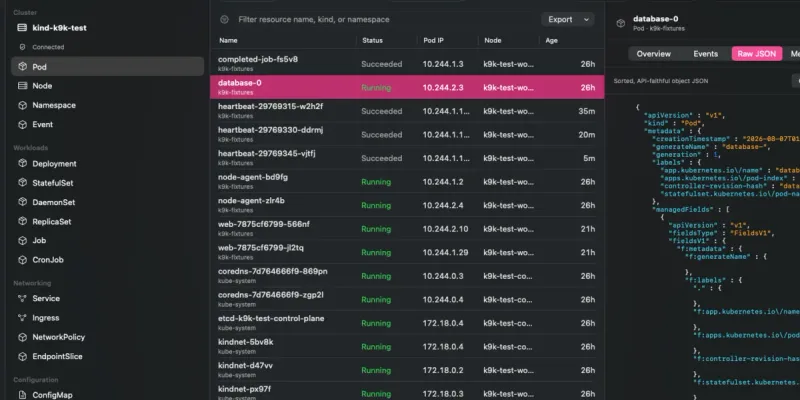This screenshot has height=400, width=800.
Task: Select the etcd-k9k-test-control-plane pod row
Action: point(407,322)
